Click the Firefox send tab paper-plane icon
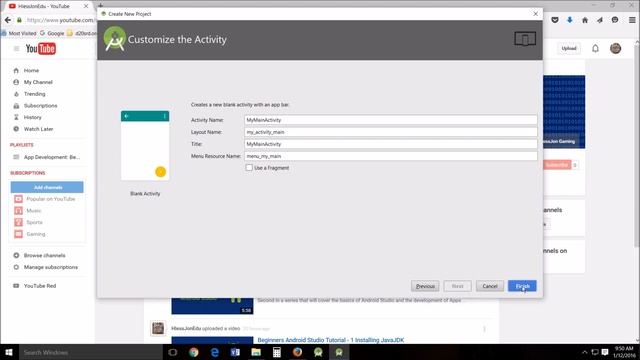Screen dimensions: 640x360 [600, 20]
